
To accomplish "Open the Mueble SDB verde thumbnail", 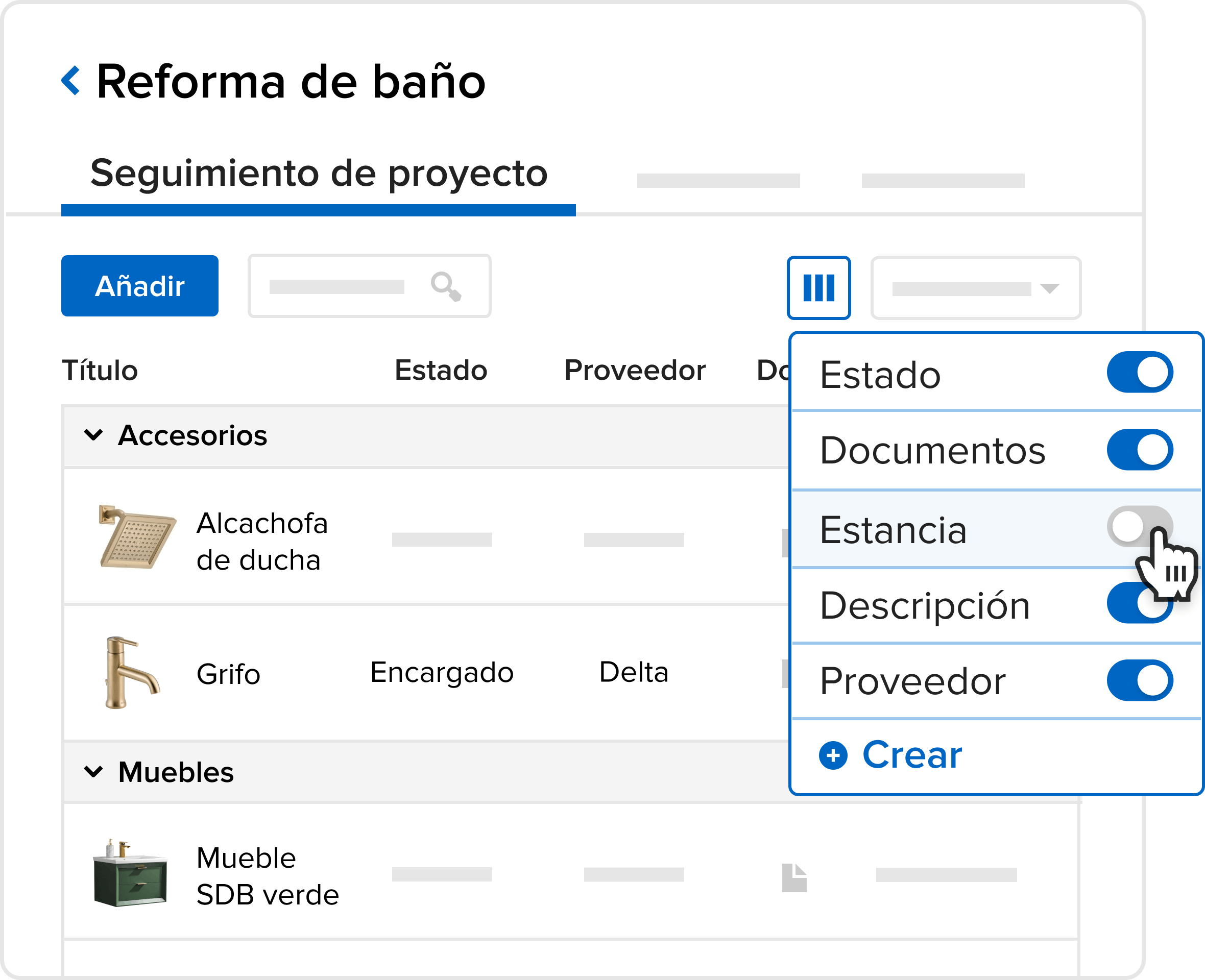I will coord(130,873).
